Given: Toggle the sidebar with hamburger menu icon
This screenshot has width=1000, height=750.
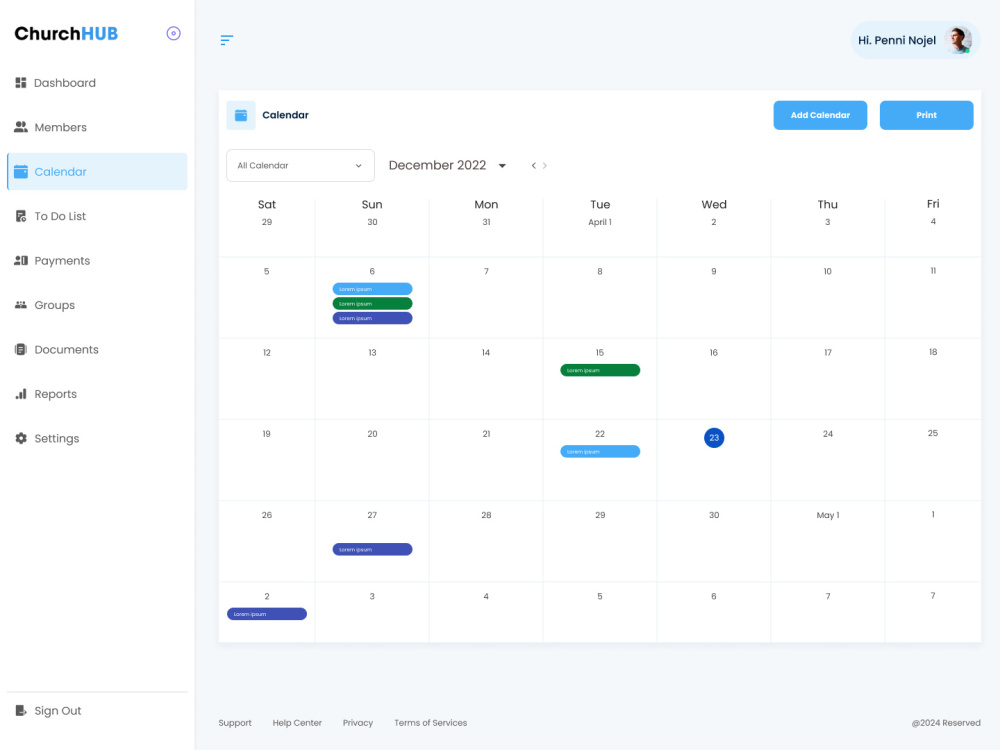Looking at the screenshot, I should click(x=226, y=40).
